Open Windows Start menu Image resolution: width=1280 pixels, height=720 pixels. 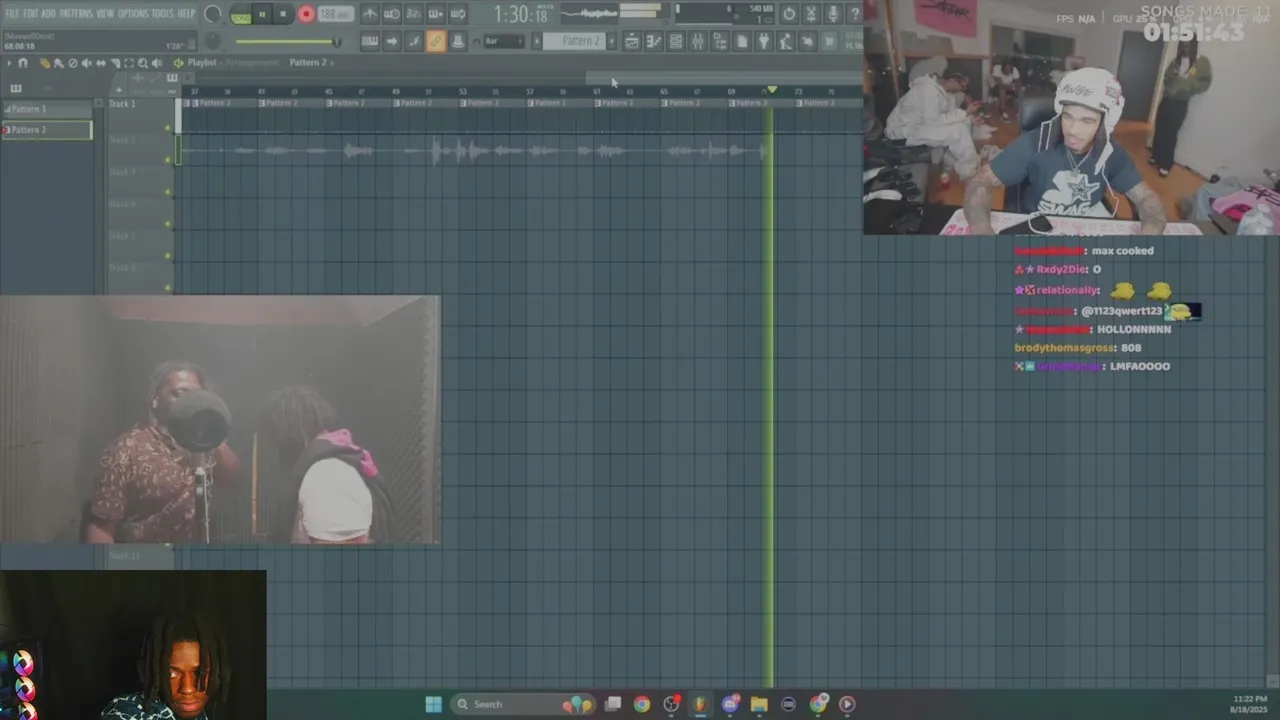pyautogui.click(x=433, y=704)
